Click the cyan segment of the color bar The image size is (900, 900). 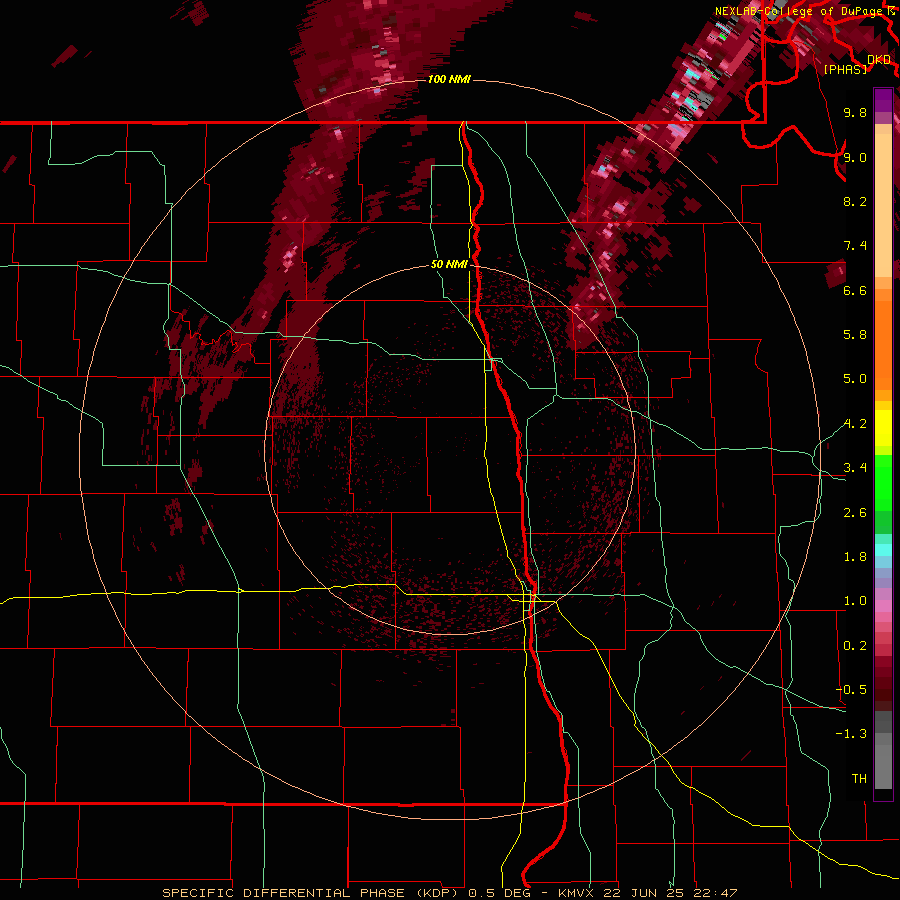883,550
